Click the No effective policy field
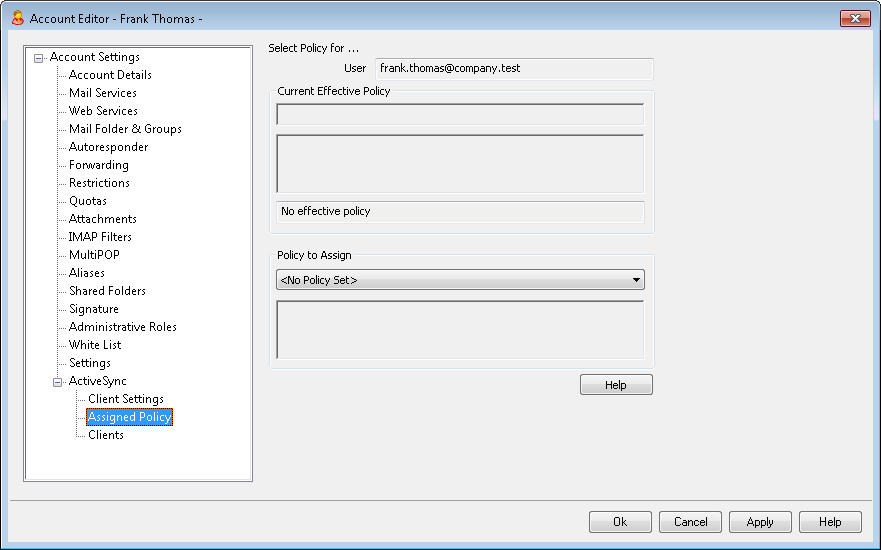 (460, 211)
